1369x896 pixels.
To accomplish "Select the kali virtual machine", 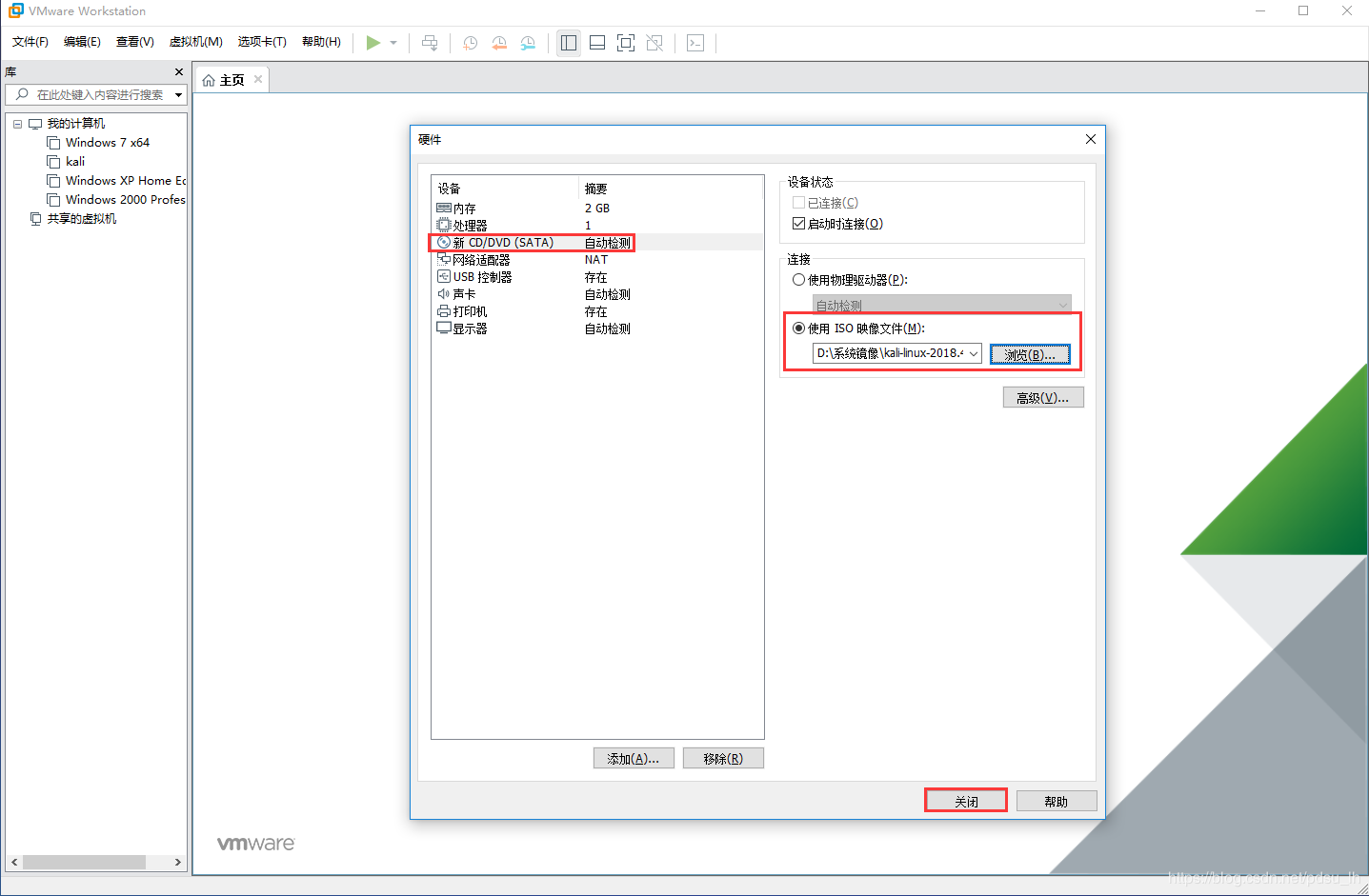I will 75,162.
